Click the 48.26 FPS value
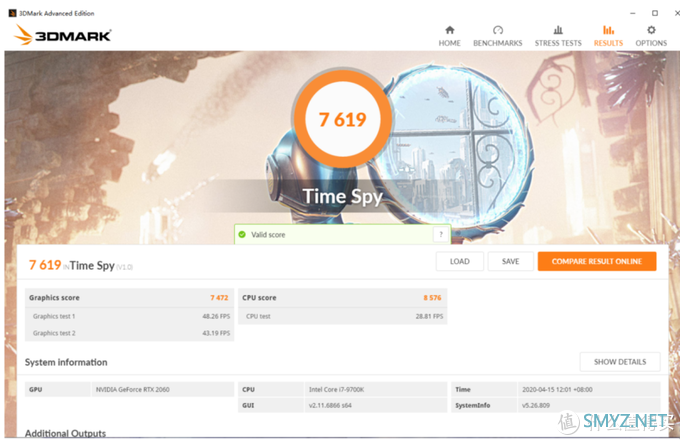 tap(216, 316)
